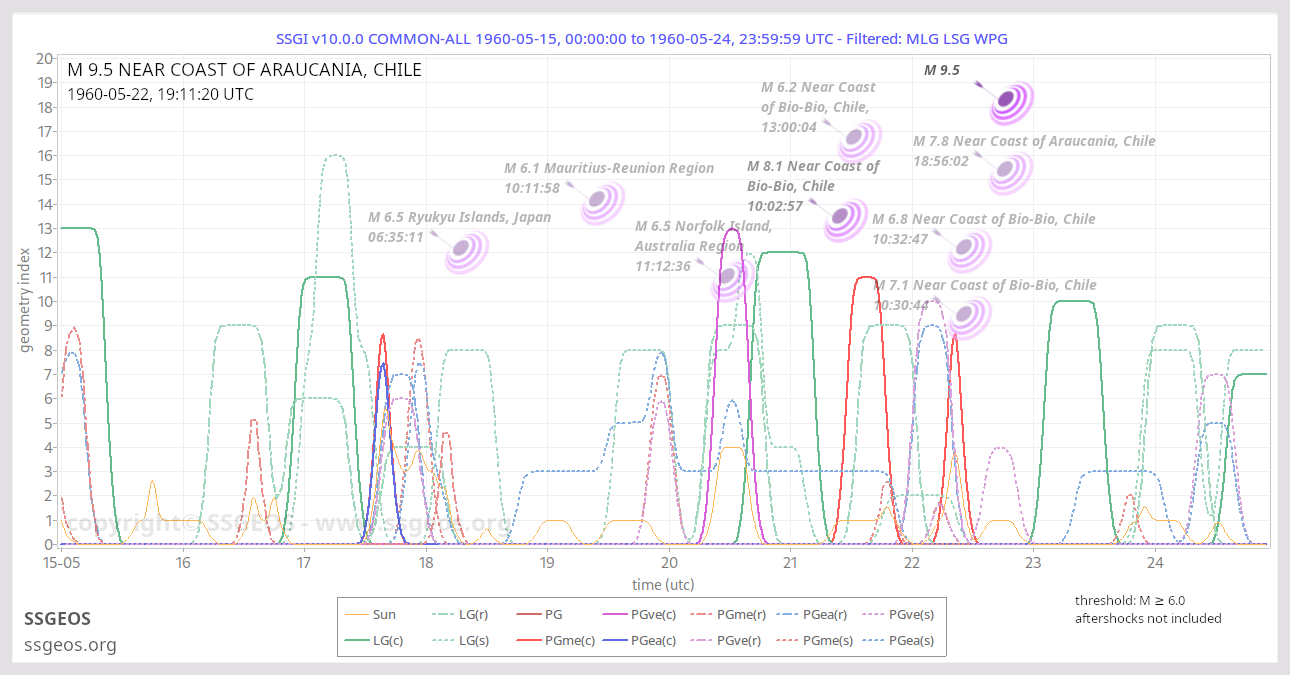
Task: Click the 'M 7.1 Near Coast of Bio-Bio' label
Action: pyautogui.click(x=985, y=285)
